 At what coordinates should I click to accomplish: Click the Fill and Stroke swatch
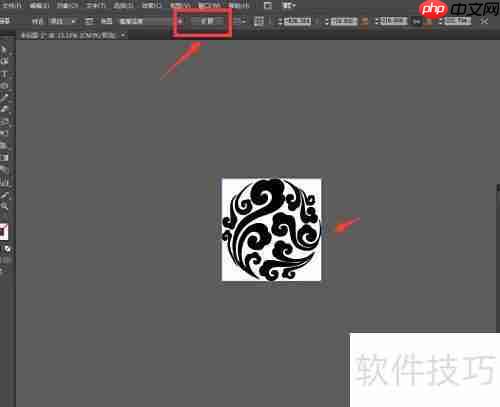[4, 231]
